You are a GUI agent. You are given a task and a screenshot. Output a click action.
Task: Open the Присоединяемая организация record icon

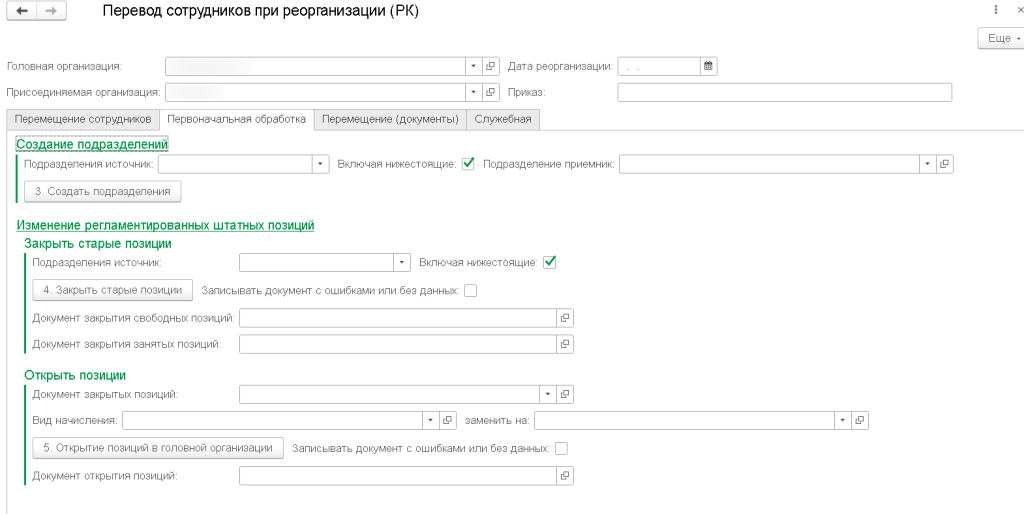[x=490, y=92]
